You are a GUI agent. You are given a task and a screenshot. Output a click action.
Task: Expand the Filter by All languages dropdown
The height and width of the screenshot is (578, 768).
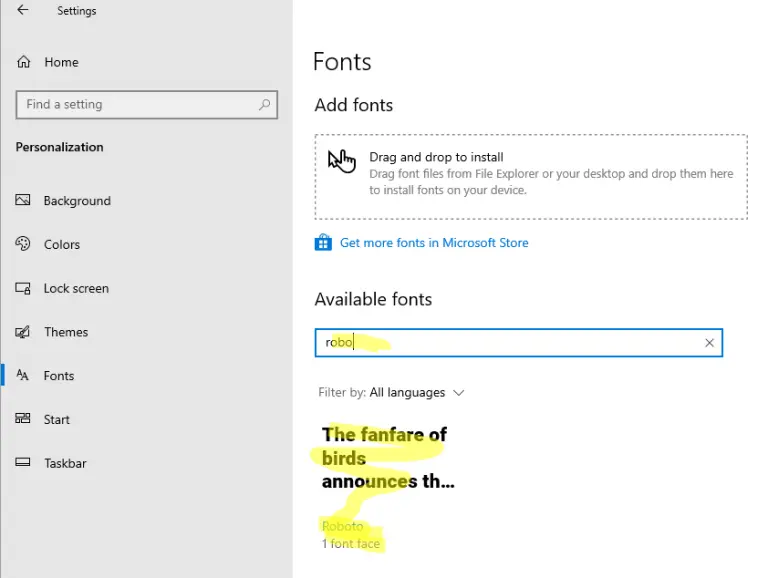coord(391,393)
